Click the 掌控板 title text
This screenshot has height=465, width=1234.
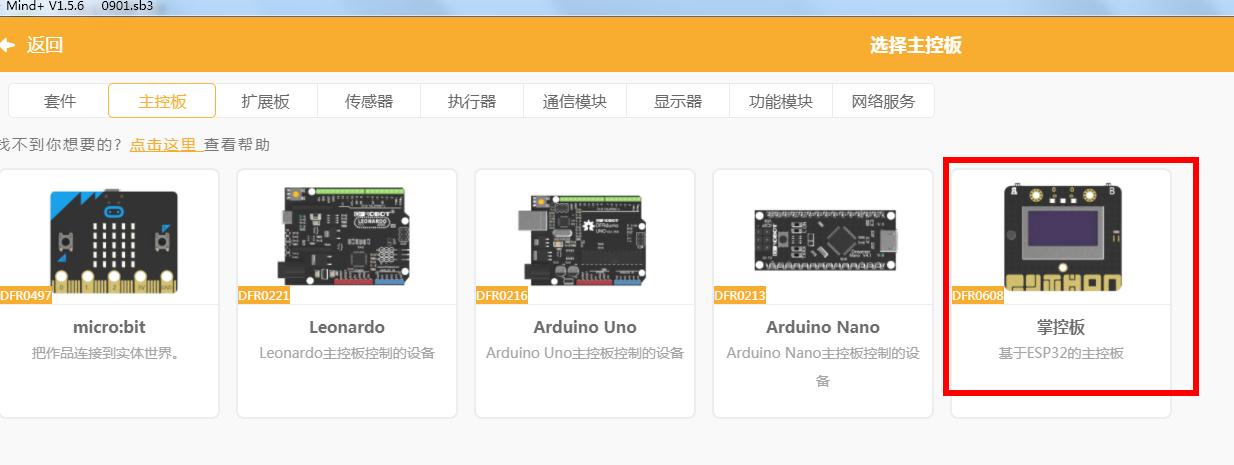1061,327
